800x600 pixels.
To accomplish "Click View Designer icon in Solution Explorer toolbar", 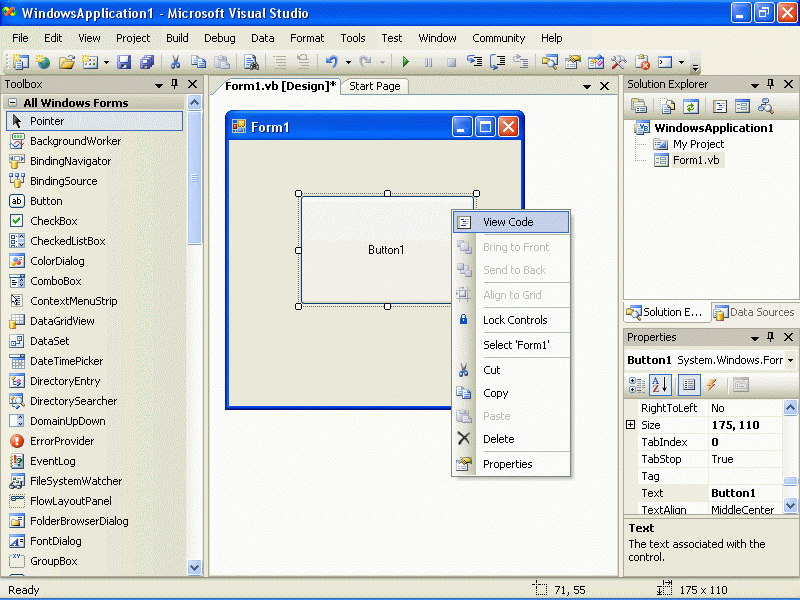I will coord(742,106).
